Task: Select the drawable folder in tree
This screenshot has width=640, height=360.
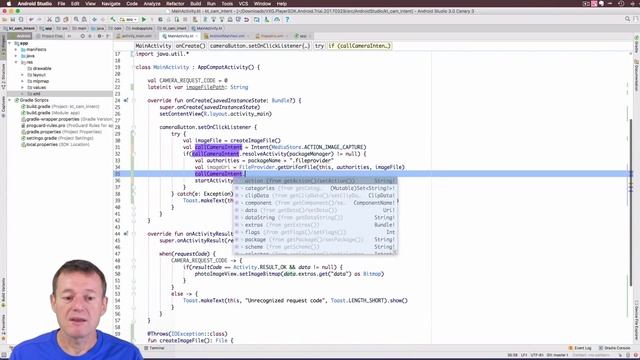Action: click(x=39, y=69)
